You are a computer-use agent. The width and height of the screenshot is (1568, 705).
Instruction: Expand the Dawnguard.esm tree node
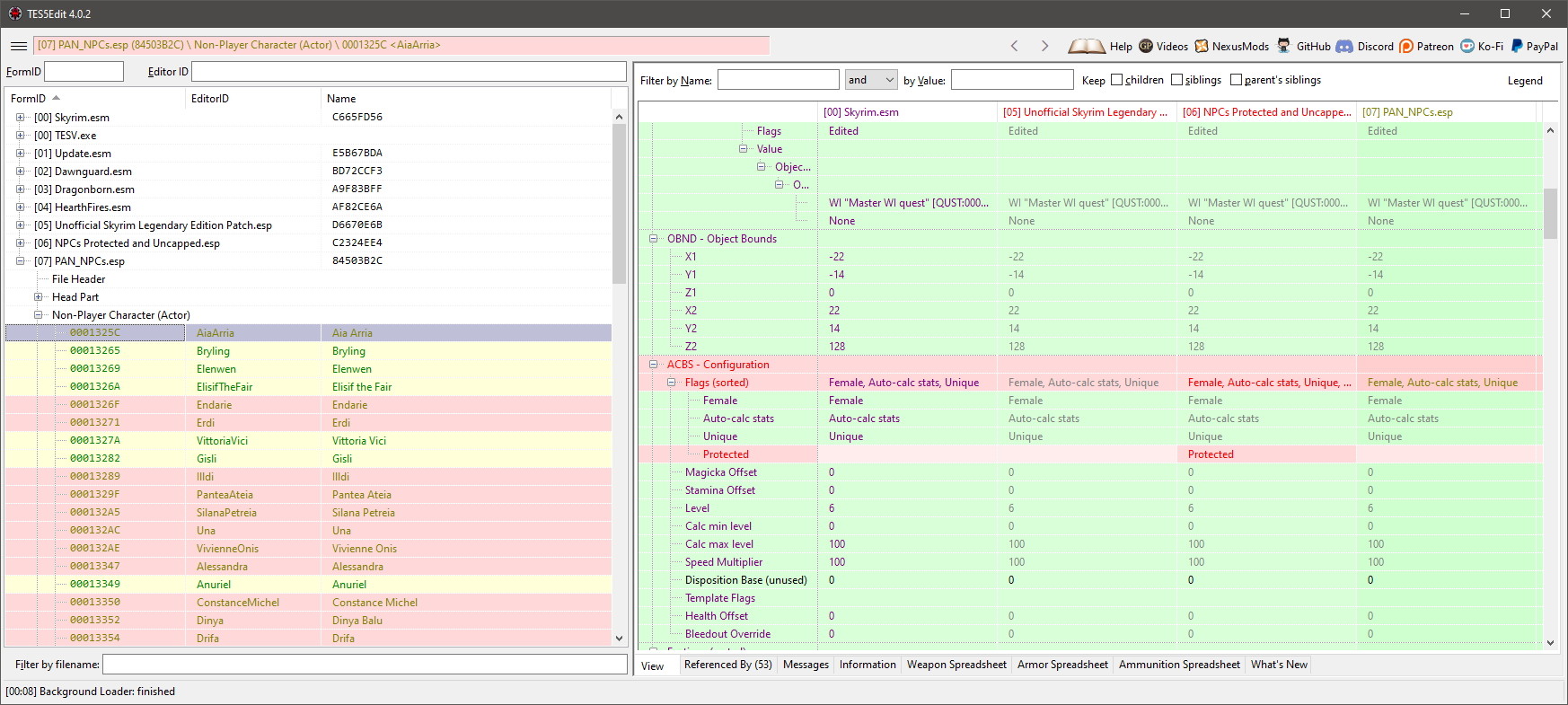[x=21, y=172]
